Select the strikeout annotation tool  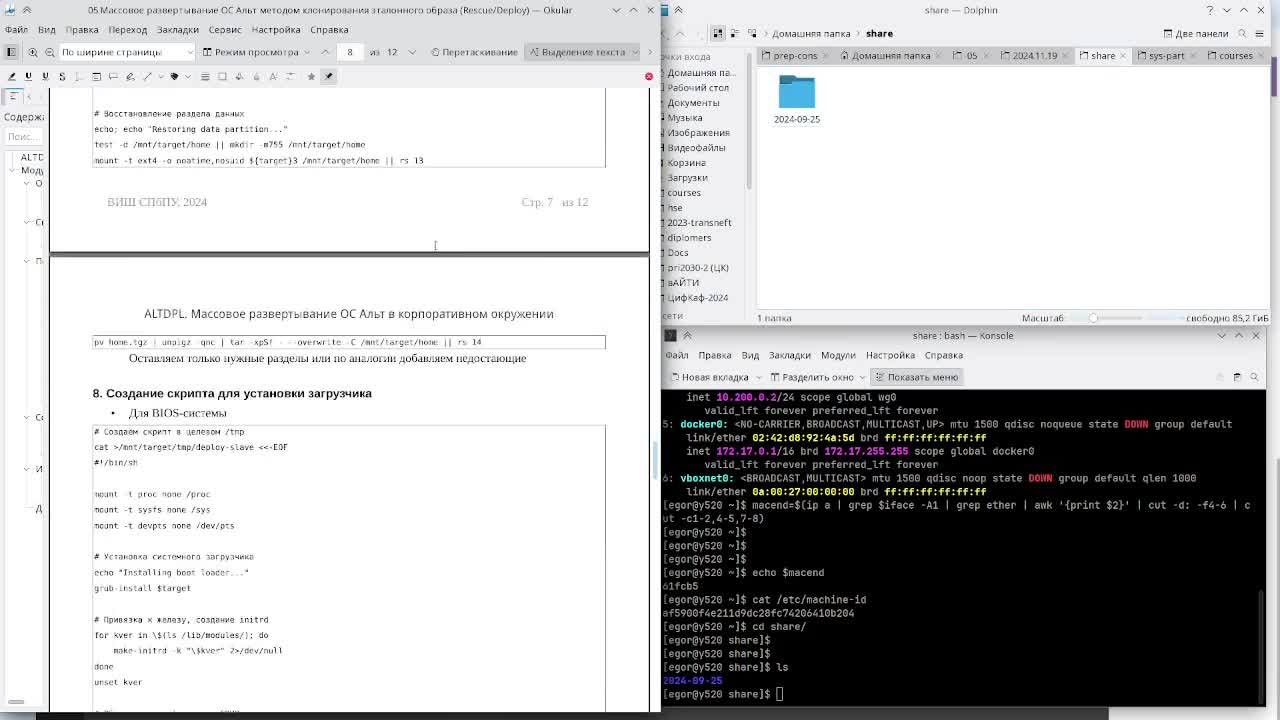pyautogui.click(x=62, y=76)
